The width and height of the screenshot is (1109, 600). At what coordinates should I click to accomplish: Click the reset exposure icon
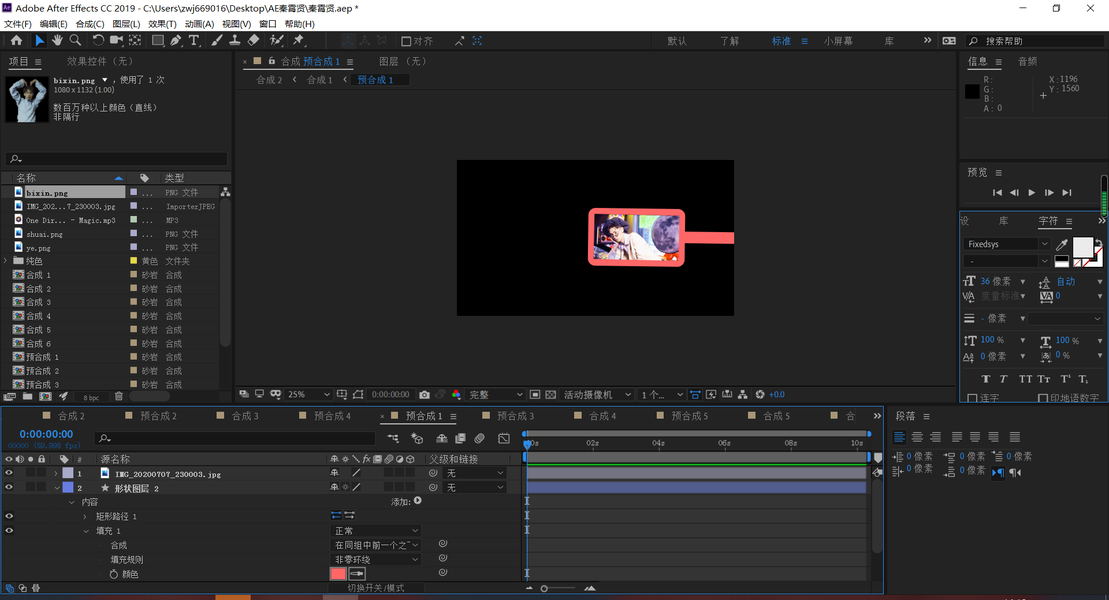760,395
